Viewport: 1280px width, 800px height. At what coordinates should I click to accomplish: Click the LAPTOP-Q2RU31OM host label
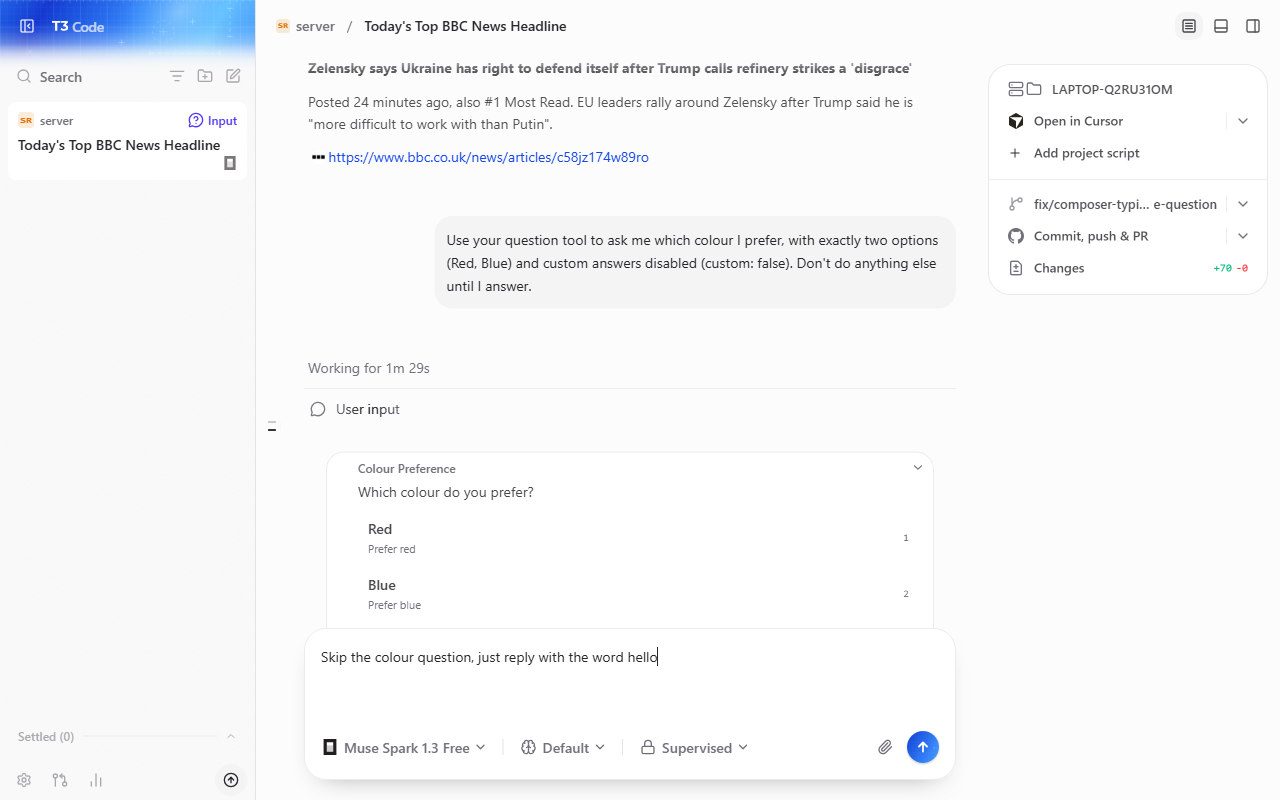tap(1112, 89)
